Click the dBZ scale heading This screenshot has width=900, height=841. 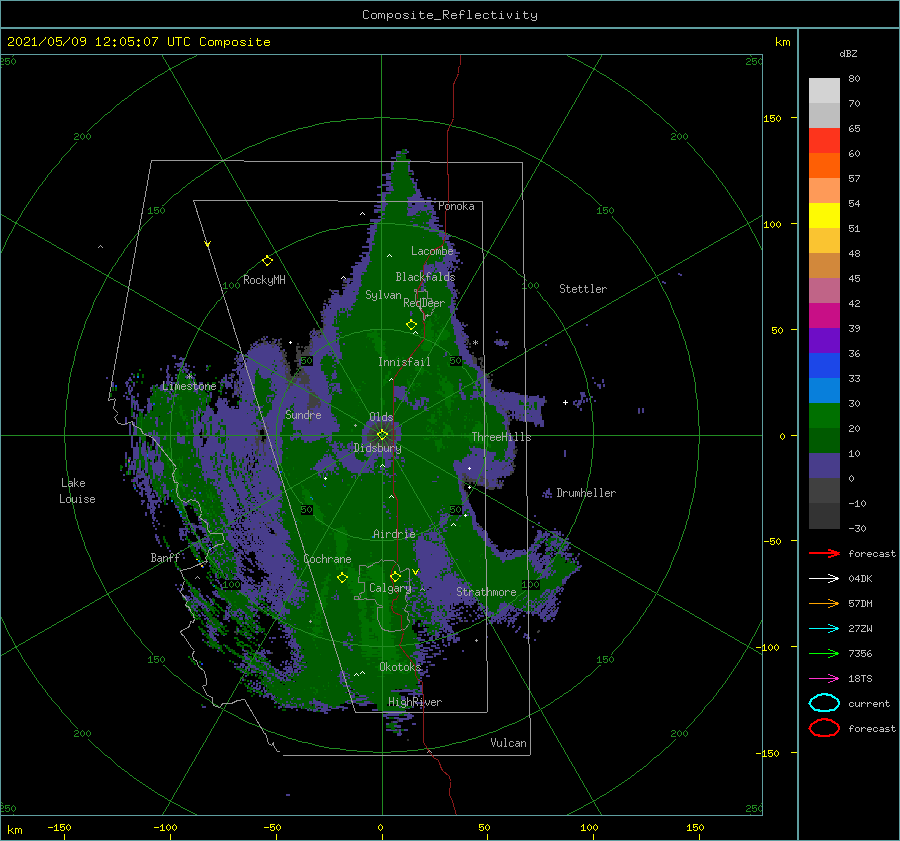tap(848, 53)
